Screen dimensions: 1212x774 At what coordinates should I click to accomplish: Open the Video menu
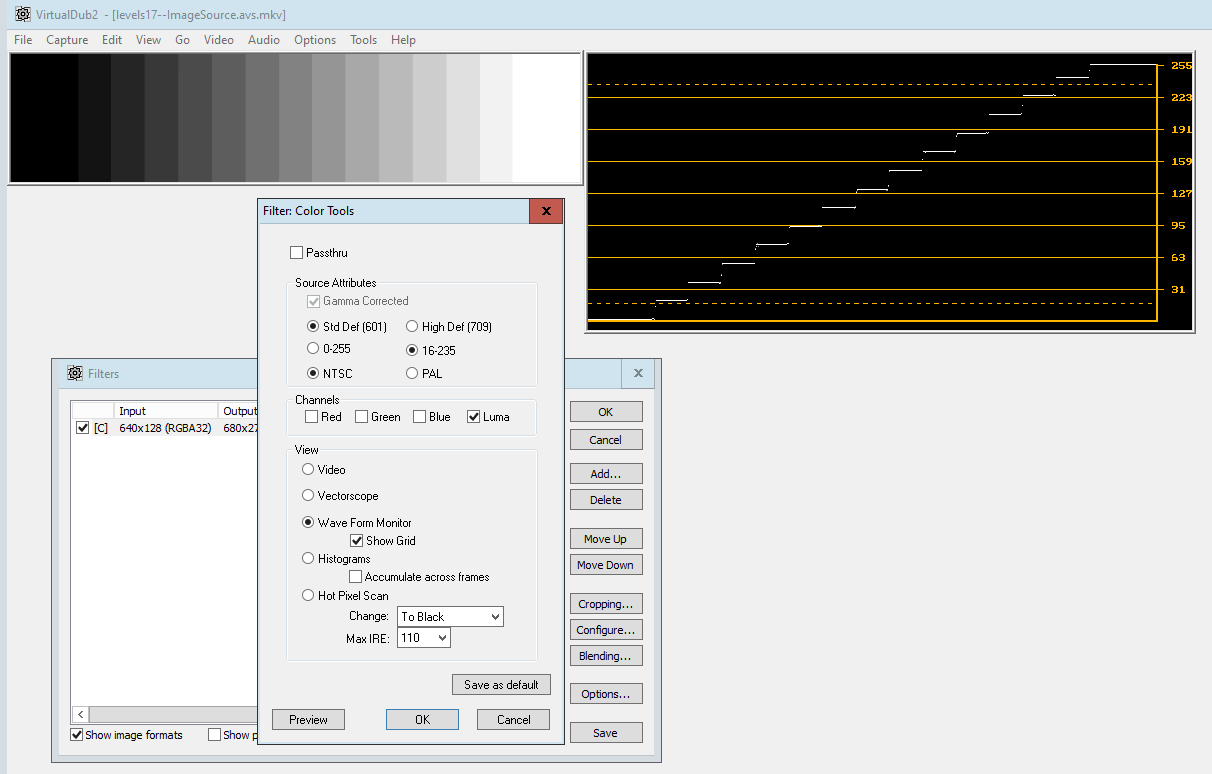click(218, 40)
